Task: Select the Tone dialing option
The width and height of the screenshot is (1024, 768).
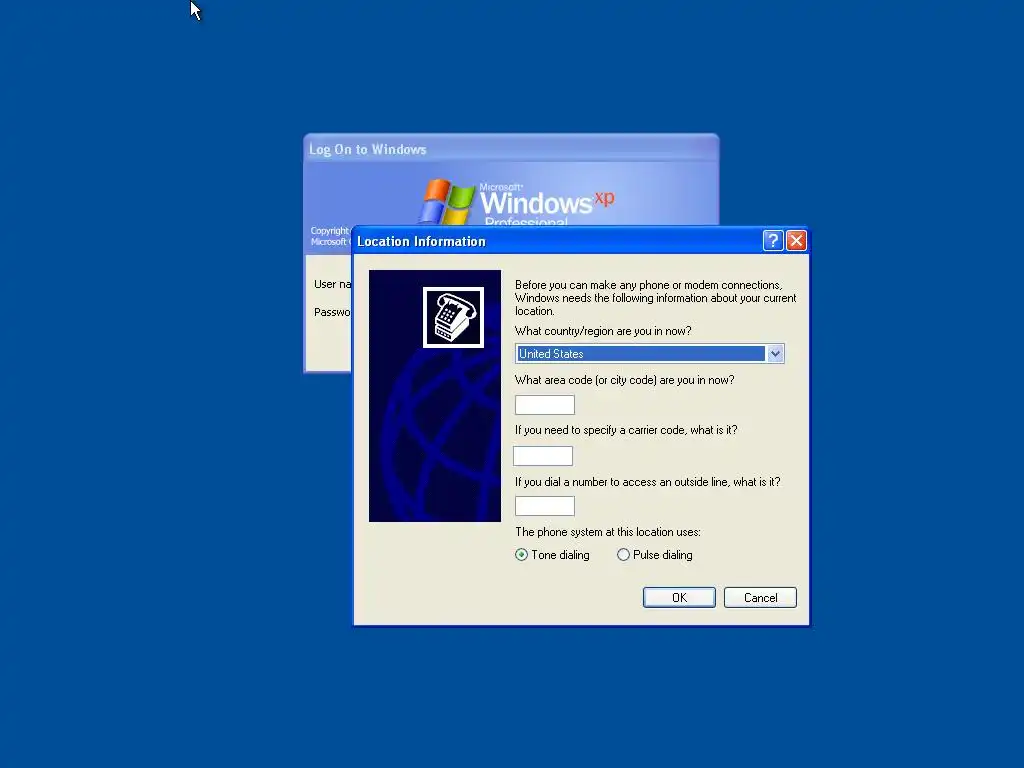Action: [552, 555]
